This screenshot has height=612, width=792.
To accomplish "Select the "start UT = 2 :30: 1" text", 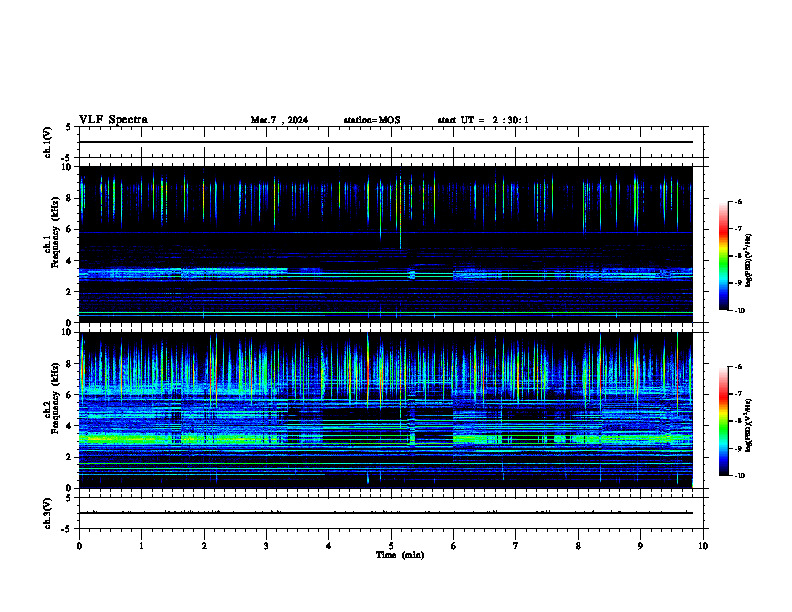I will click(483, 120).
